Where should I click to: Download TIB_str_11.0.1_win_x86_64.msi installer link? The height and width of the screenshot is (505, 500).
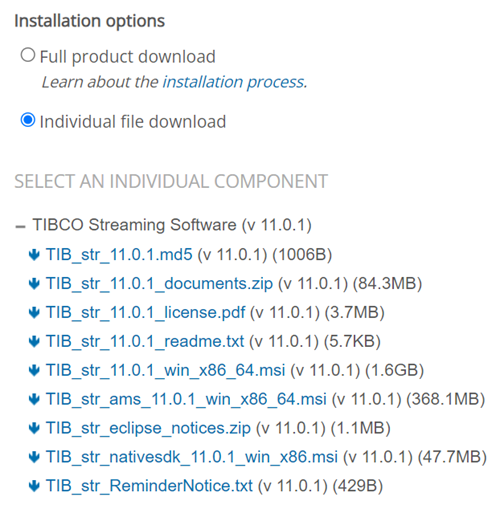coord(165,370)
